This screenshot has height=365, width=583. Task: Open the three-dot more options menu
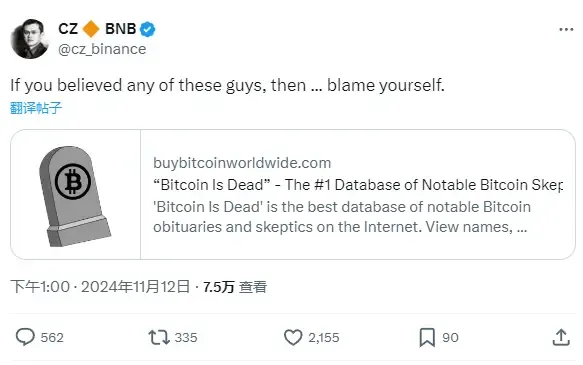(x=566, y=29)
